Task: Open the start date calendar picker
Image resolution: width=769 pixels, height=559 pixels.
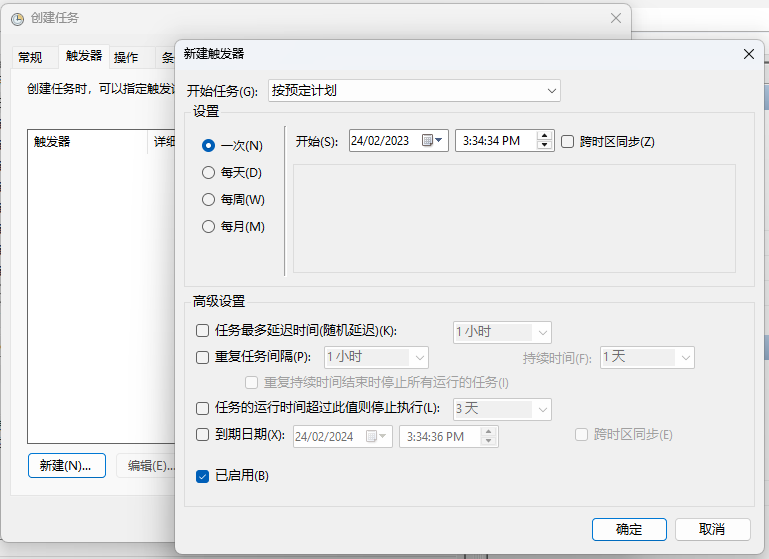Action: [x=432, y=141]
